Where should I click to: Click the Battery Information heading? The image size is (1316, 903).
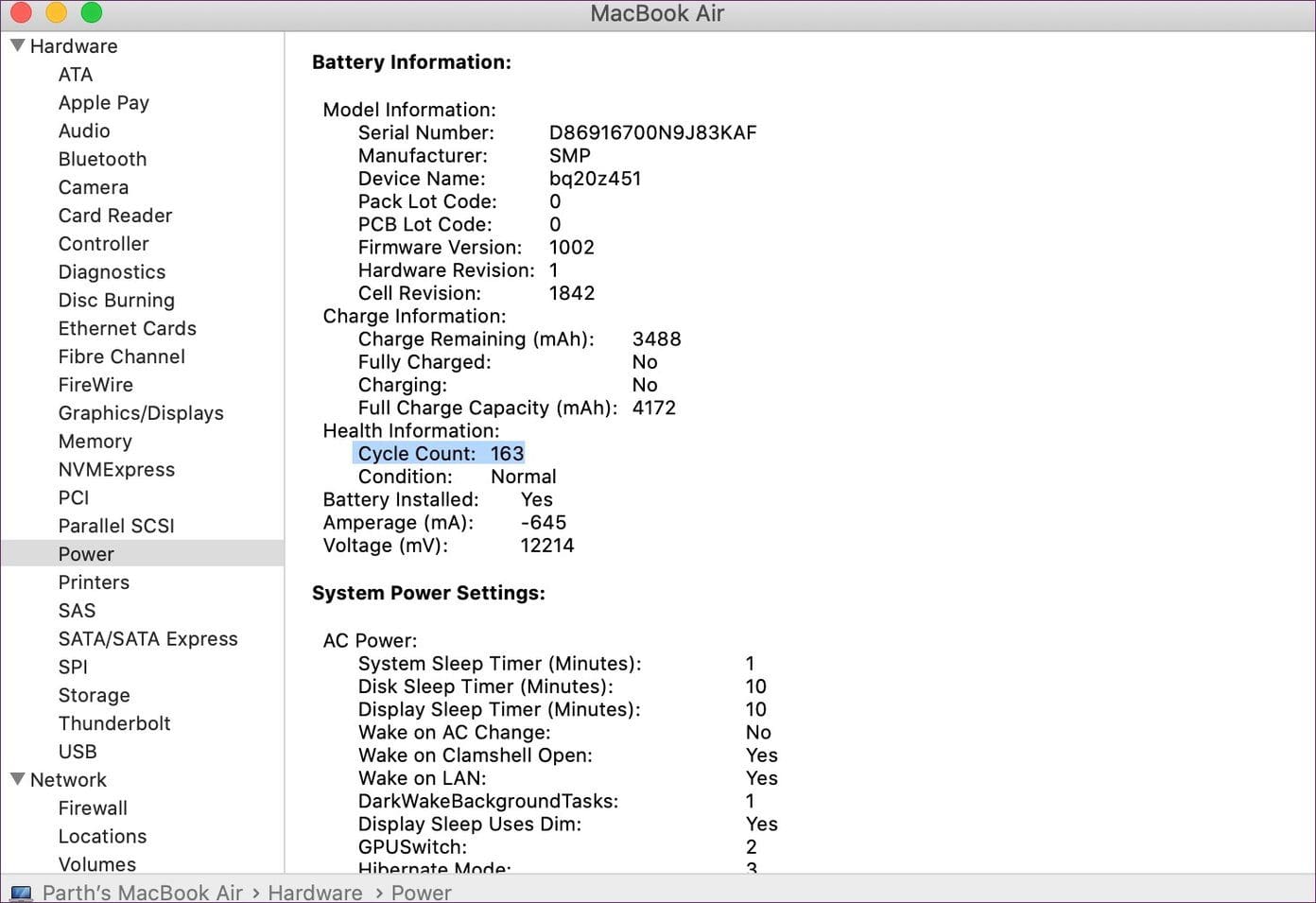point(411,62)
